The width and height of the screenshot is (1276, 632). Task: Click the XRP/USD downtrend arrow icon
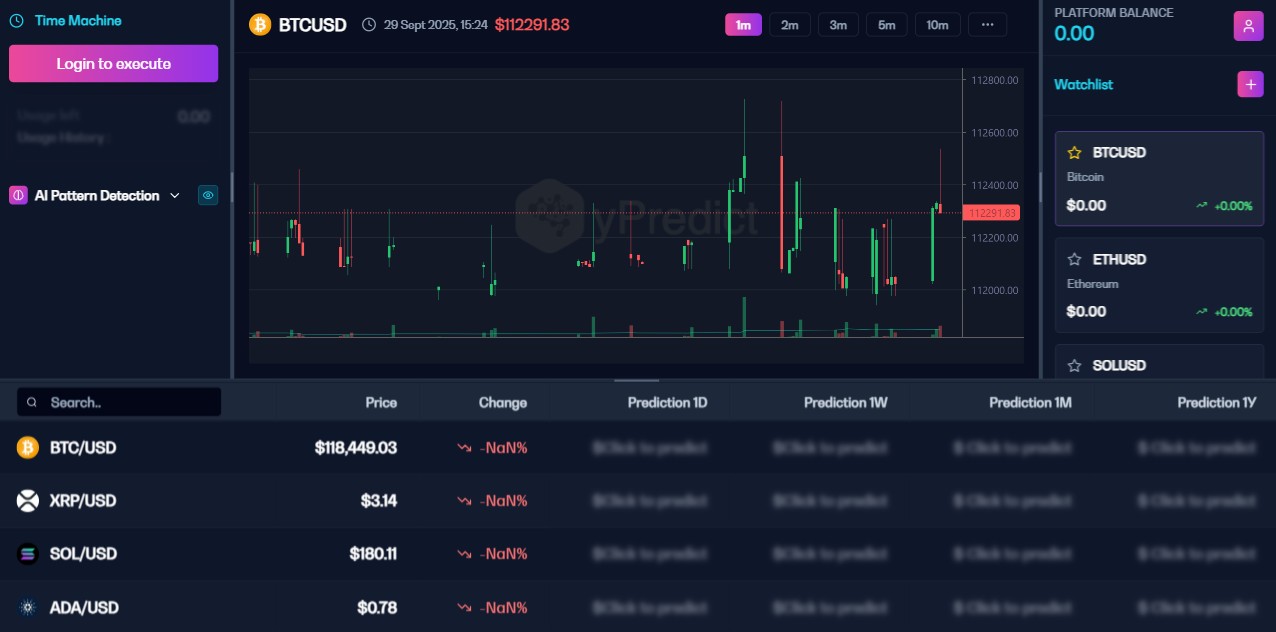coord(464,501)
